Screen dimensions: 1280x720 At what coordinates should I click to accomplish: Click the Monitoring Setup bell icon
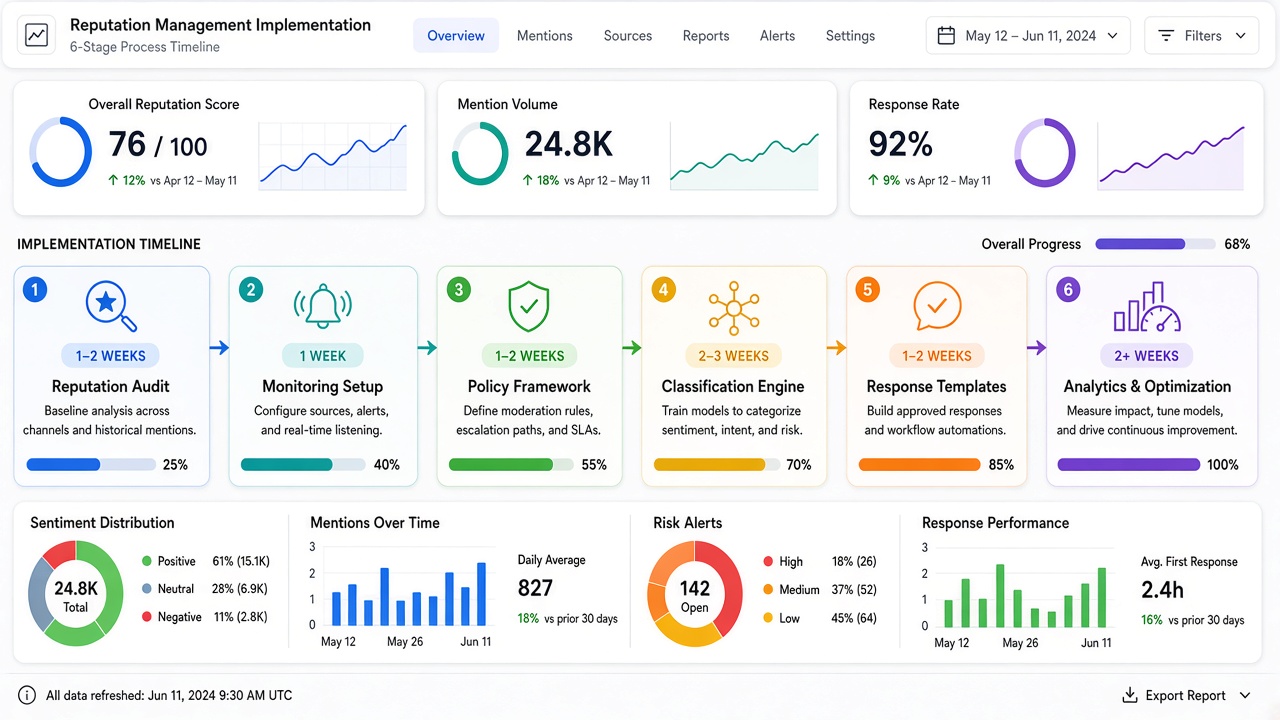coord(322,307)
